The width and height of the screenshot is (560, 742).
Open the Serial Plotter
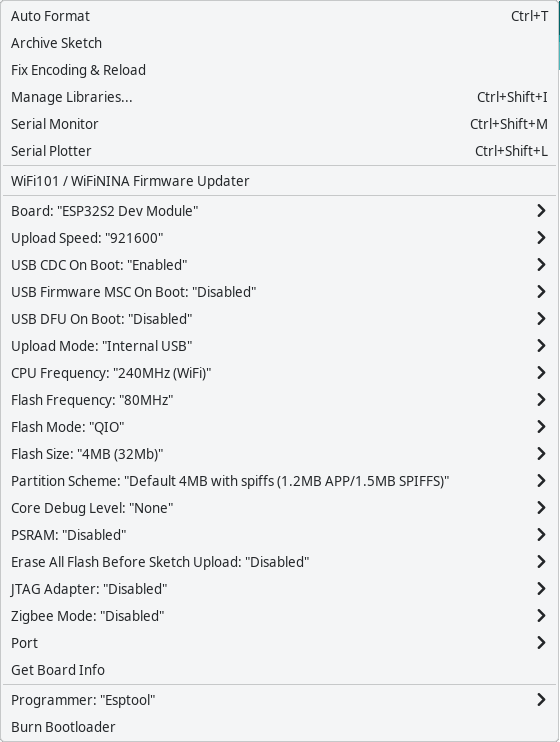(280, 151)
